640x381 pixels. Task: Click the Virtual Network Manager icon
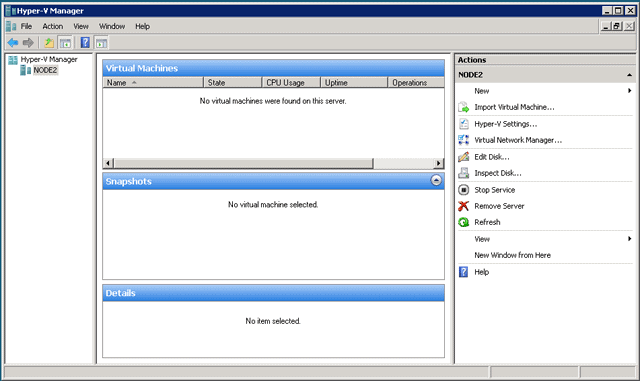tap(463, 140)
